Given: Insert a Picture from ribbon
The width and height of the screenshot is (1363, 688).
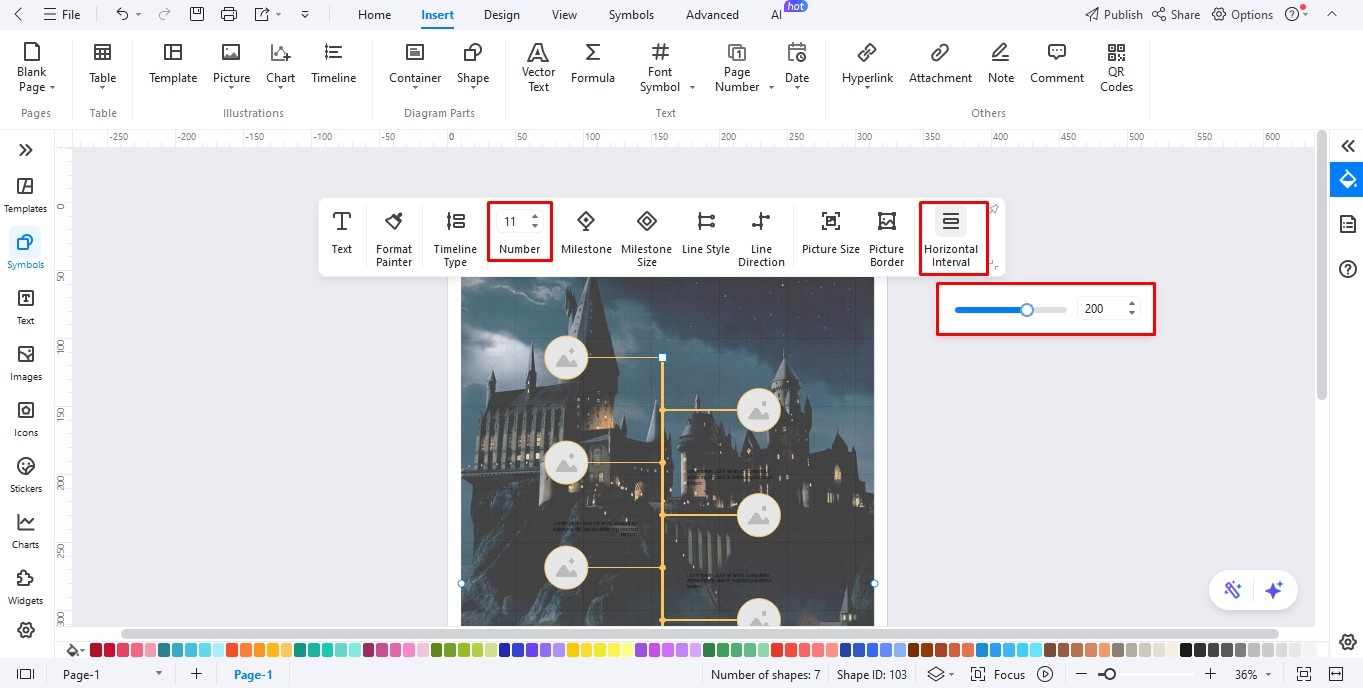Looking at the screenshot, I should [x=231, y=66].
